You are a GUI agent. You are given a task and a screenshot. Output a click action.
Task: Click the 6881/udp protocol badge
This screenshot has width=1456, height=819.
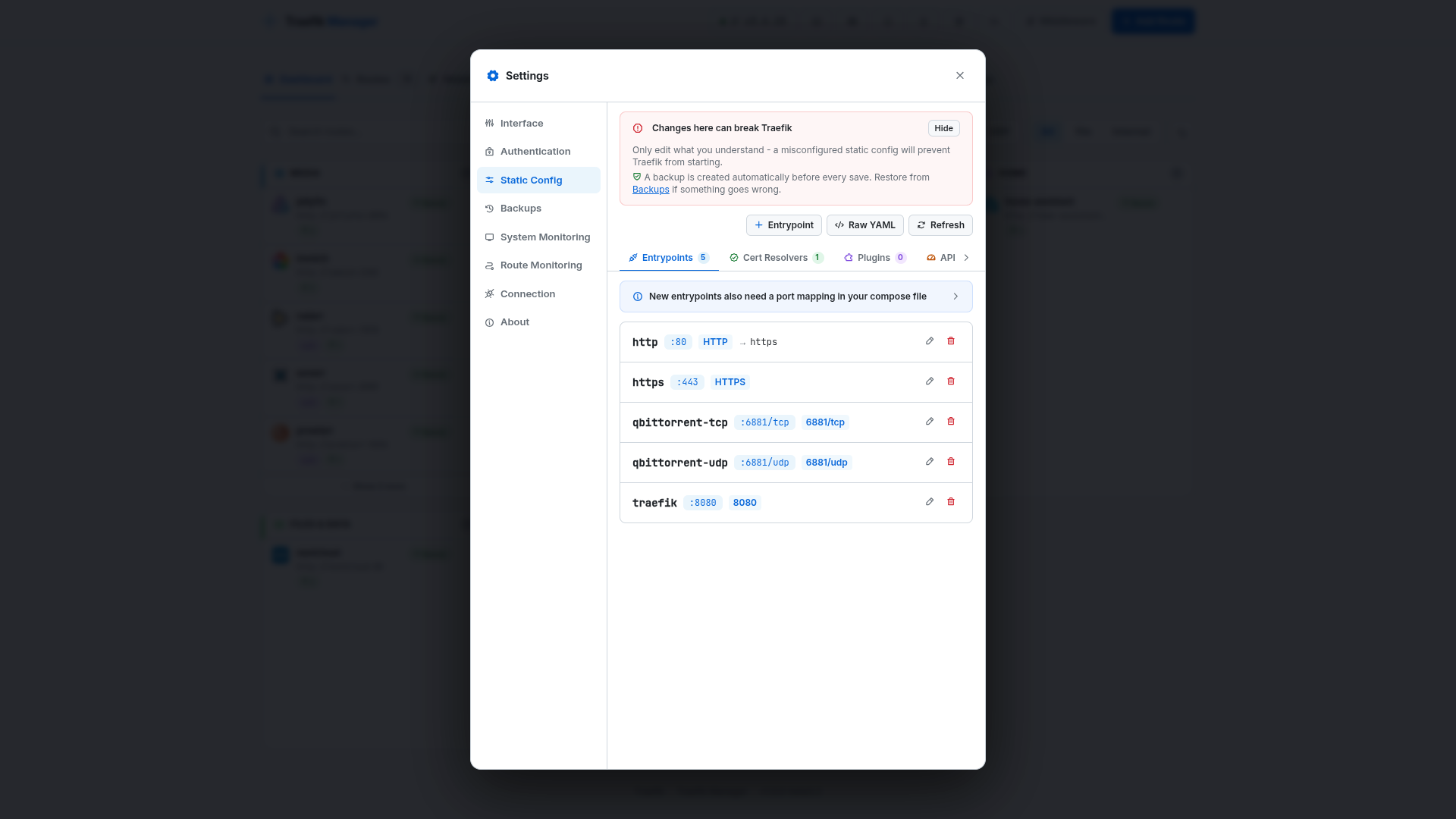click(827, 463)
